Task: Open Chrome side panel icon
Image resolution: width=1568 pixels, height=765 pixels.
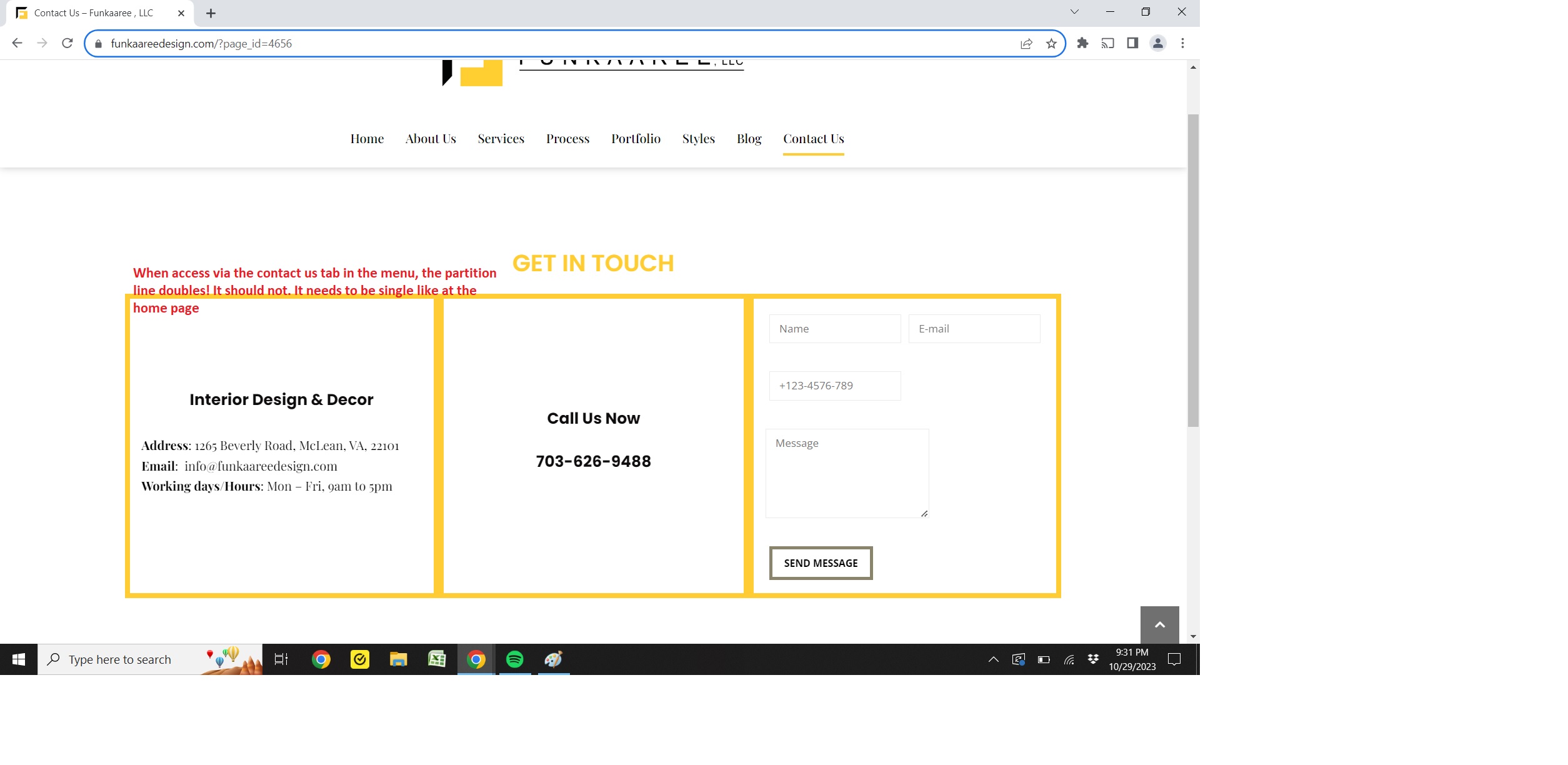Action: point(1132,43)
